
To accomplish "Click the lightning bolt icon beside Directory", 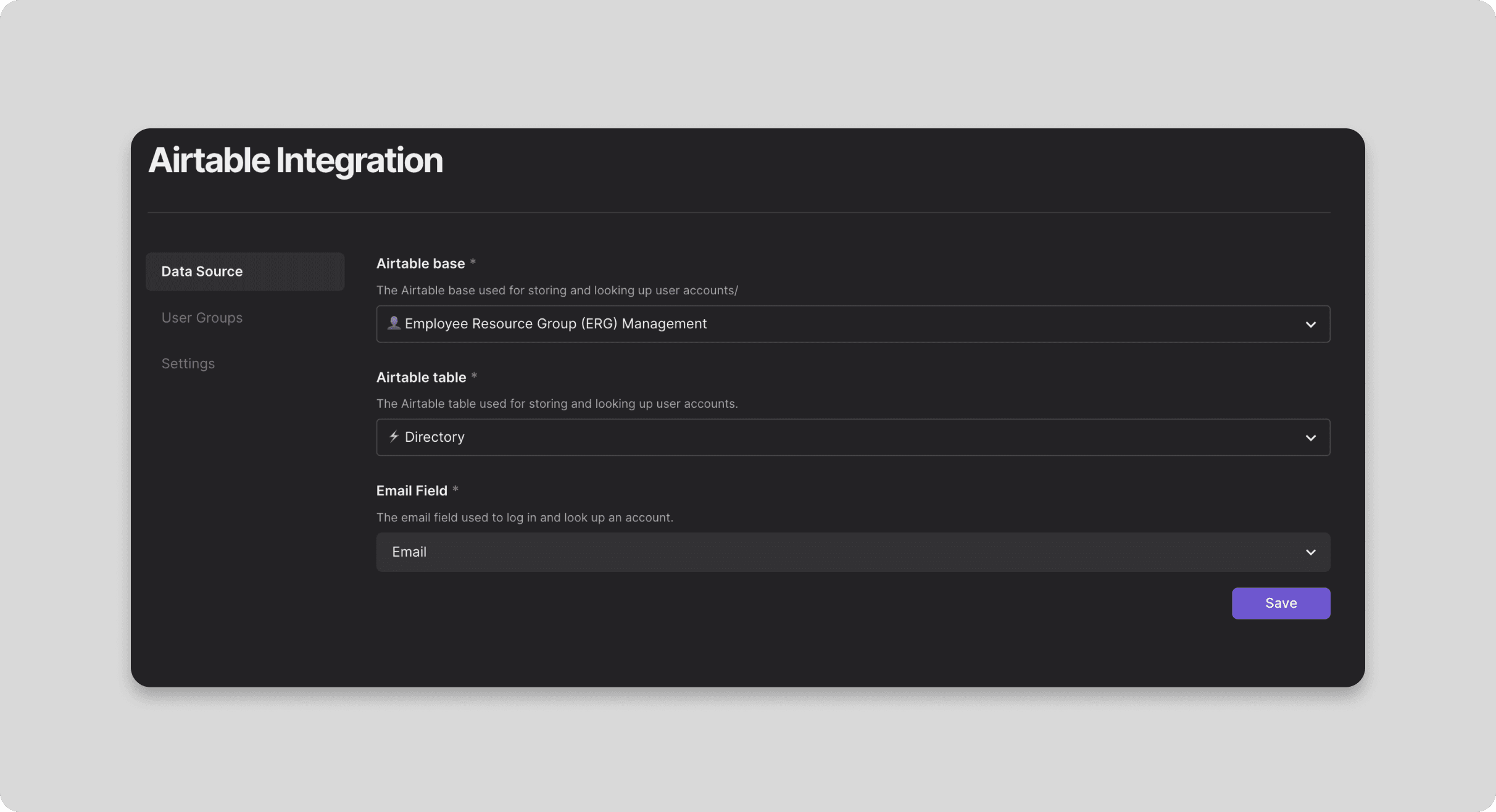I will [394, 437].
